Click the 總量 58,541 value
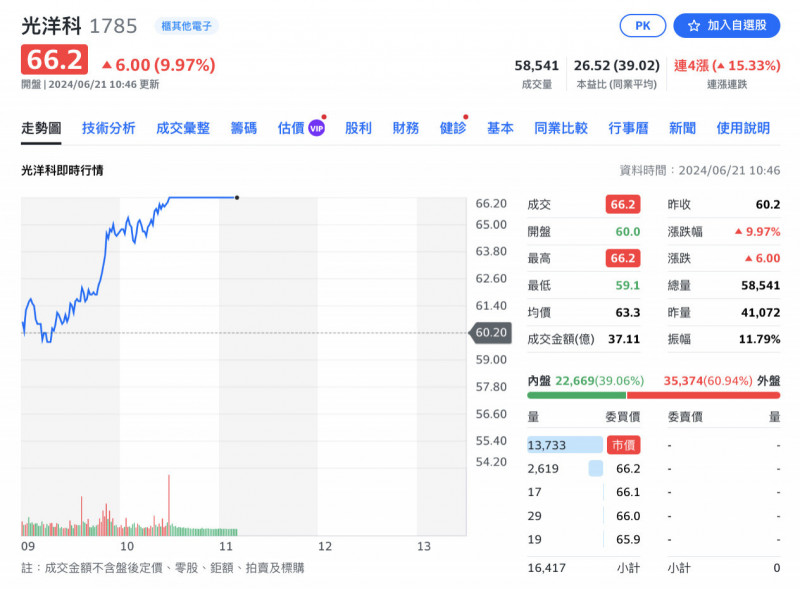Image resolution: width=800 pixels, height=589 pixels. (760, 285)
